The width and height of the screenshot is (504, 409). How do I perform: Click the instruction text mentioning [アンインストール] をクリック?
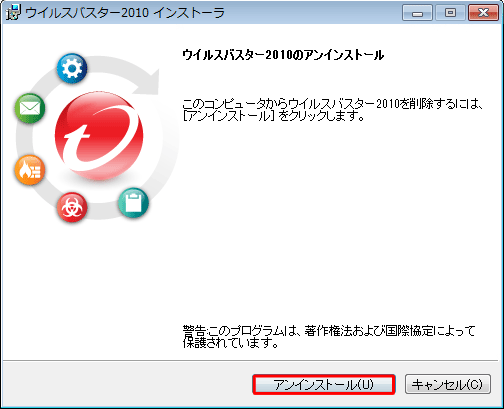coord(332,110)
